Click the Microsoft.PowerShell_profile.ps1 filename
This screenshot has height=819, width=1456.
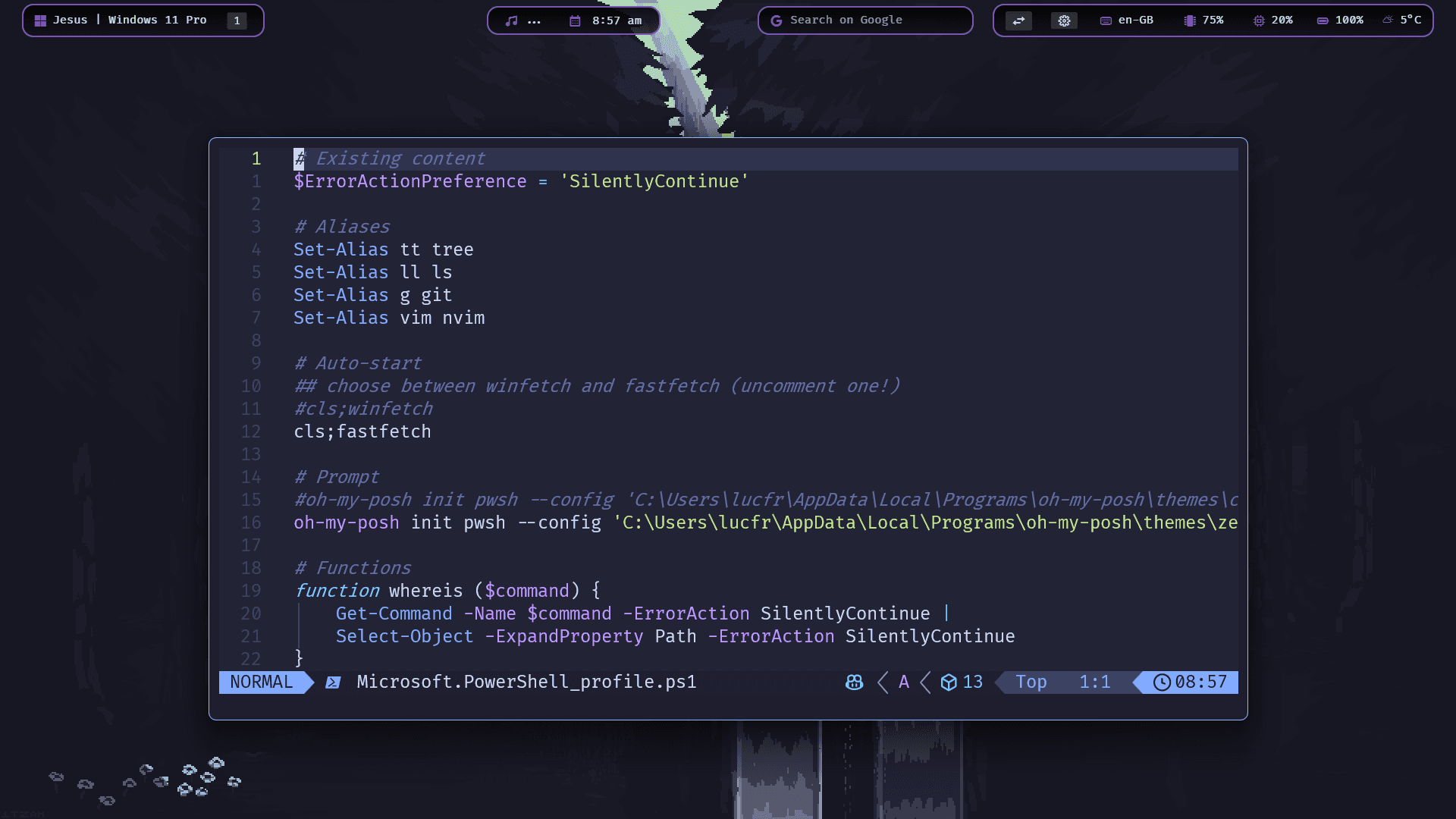[526, 682]
